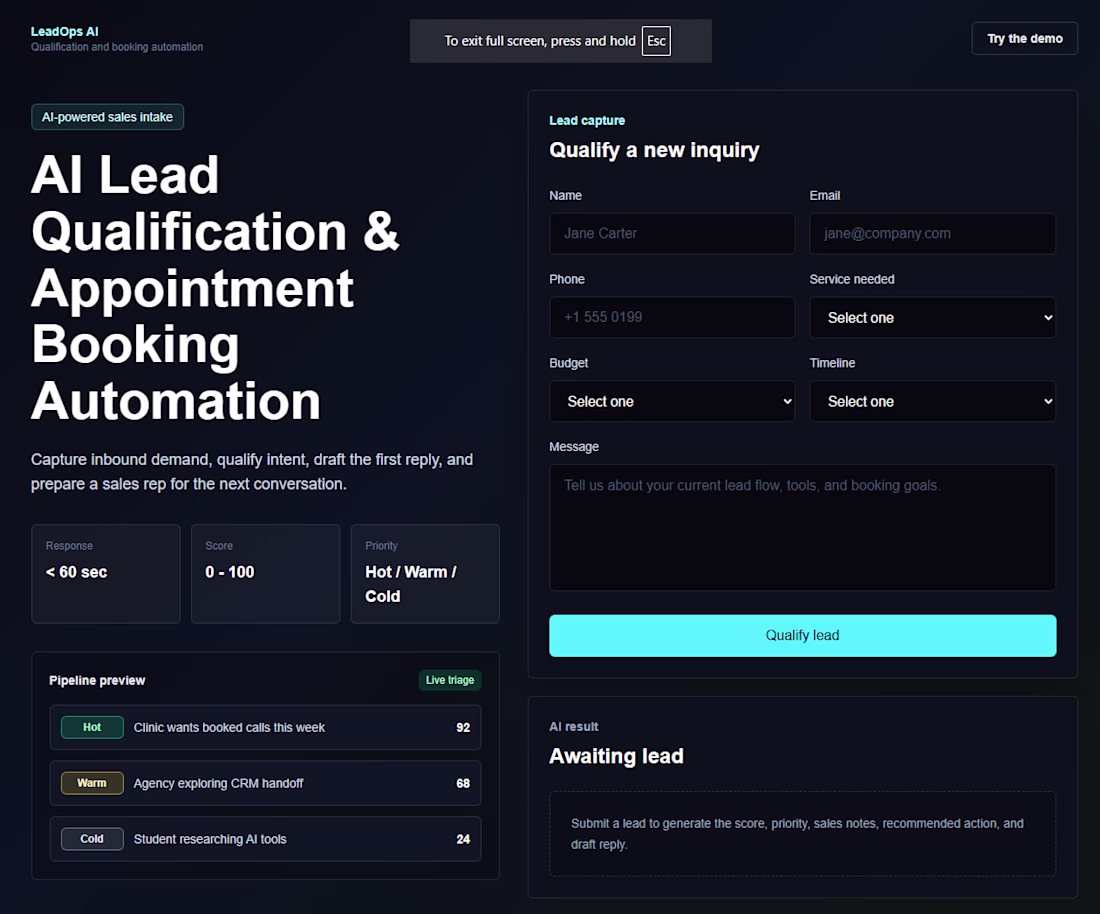Click the score 24 value

coord(463,839)
